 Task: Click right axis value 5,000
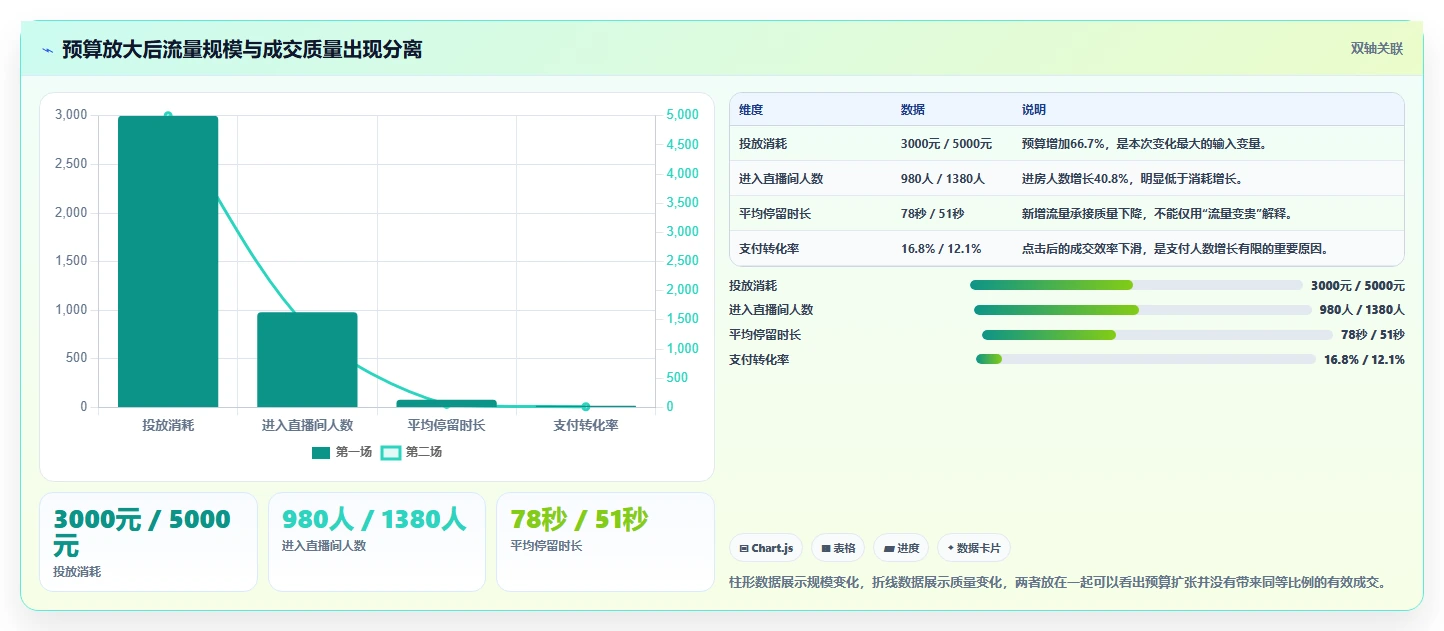coord(682,115)
